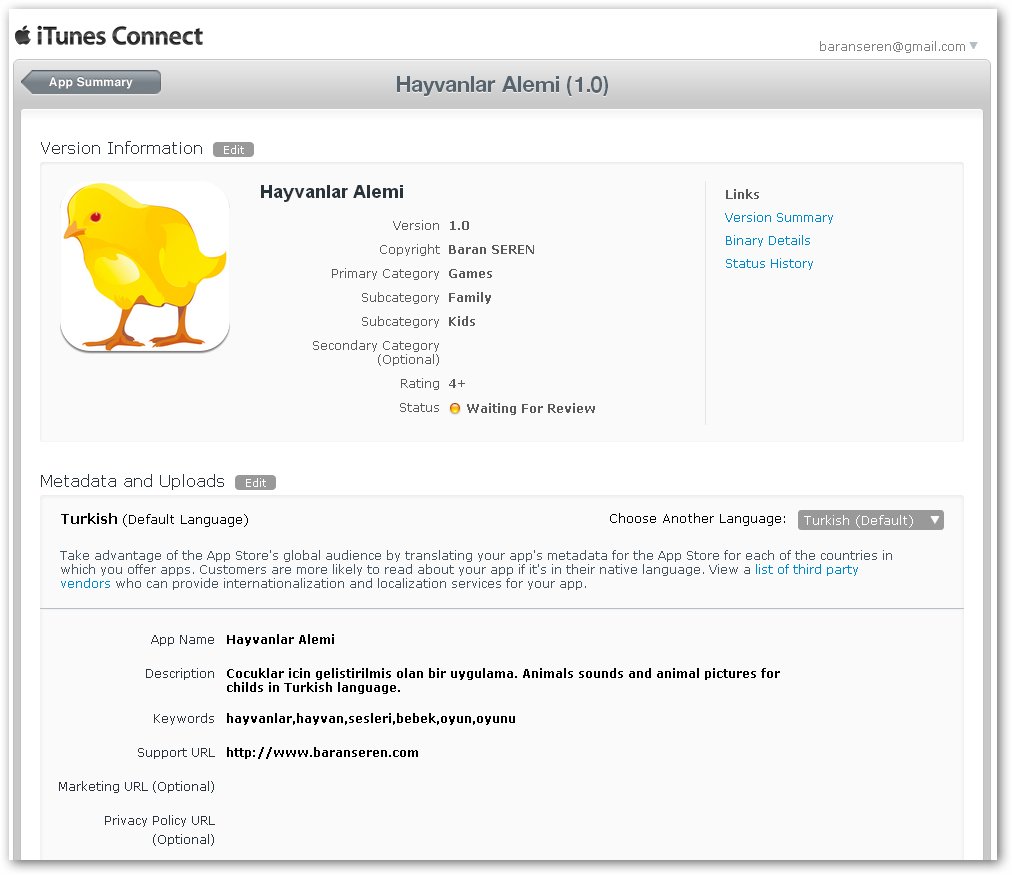Click the Version Information section heading
1012x875 pixels.
pyautogui.click(x=121, y=148)
